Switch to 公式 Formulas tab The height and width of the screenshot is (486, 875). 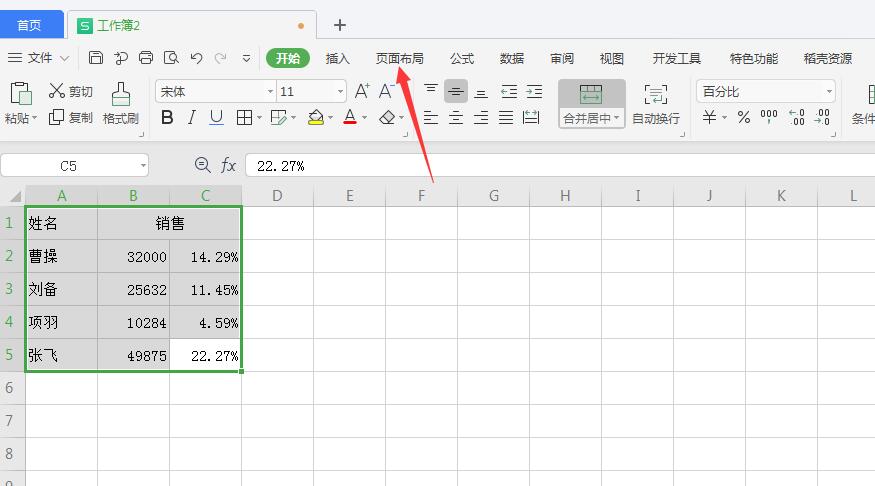461,58
